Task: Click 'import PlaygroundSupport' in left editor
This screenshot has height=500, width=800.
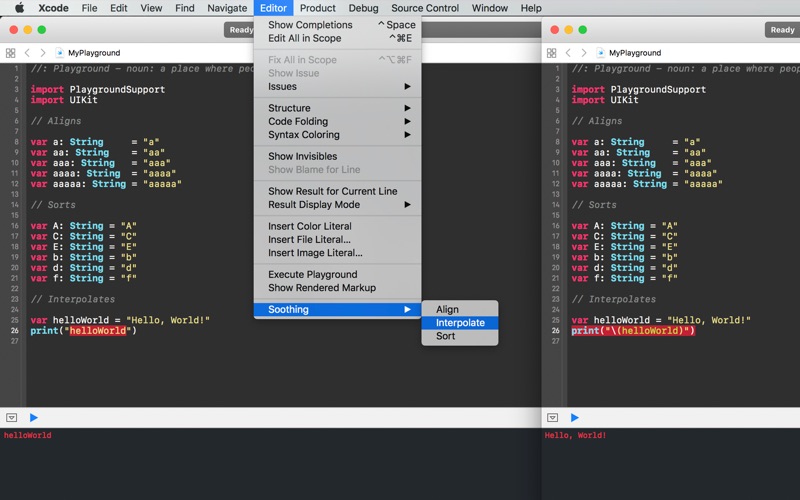Action: click(x=97, y=89)
